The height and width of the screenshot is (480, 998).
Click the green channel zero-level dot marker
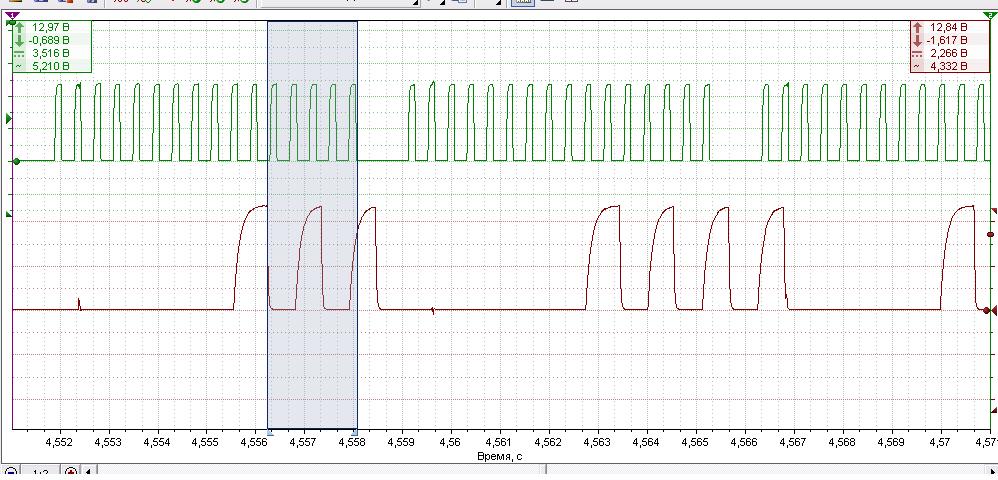click(x=17, y=161)
